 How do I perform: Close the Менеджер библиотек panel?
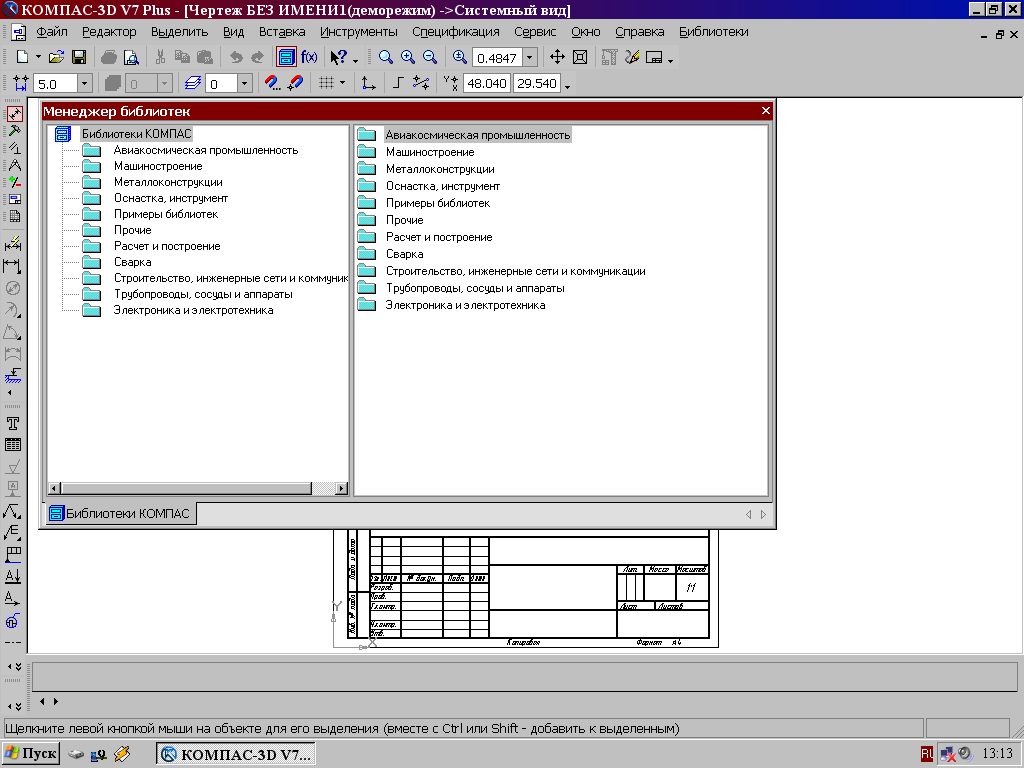pos(766,110)
